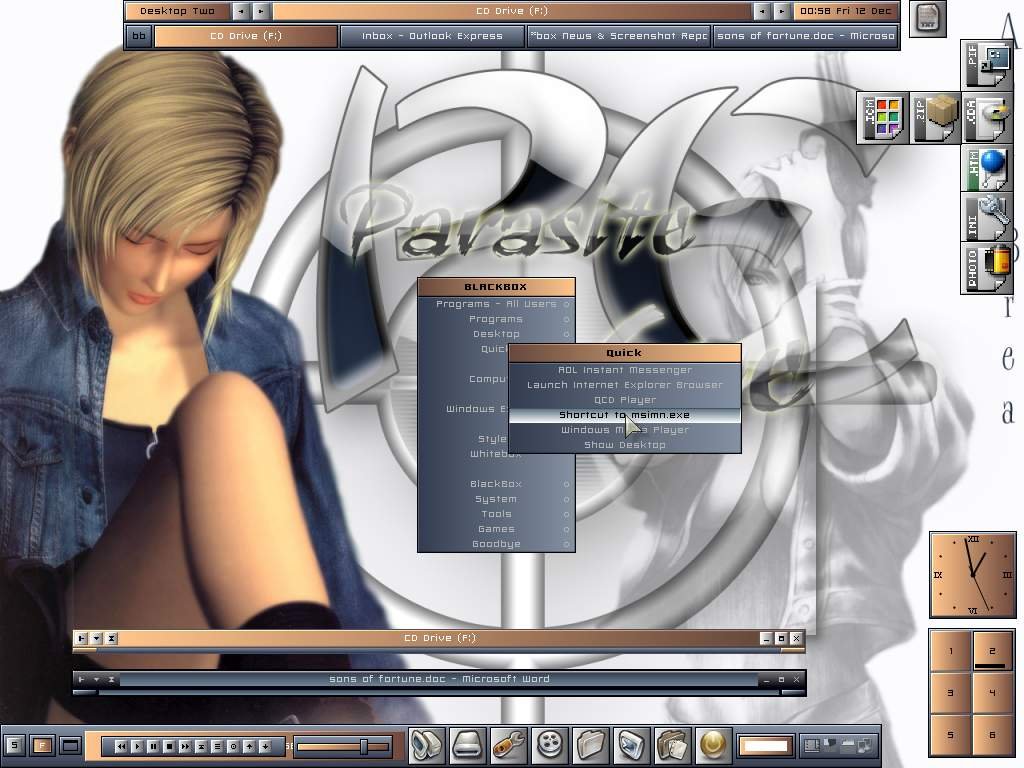Choose Show Desktop in Quick menu

coord(624,445)
